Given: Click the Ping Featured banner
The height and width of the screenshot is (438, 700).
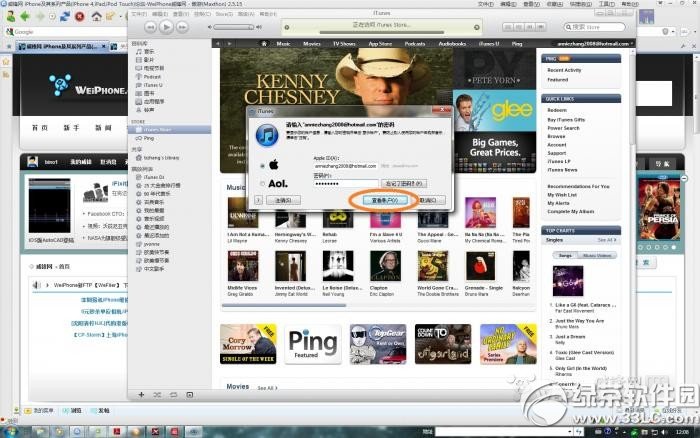Looking at the screenshot, I should tap(312, 344).
